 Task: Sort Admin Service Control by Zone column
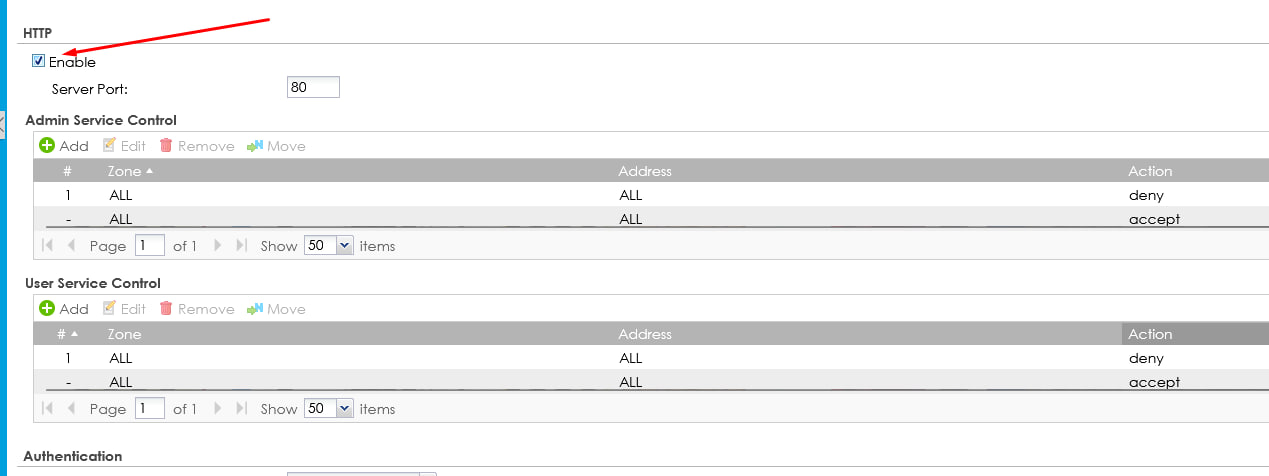pos(126,171)
